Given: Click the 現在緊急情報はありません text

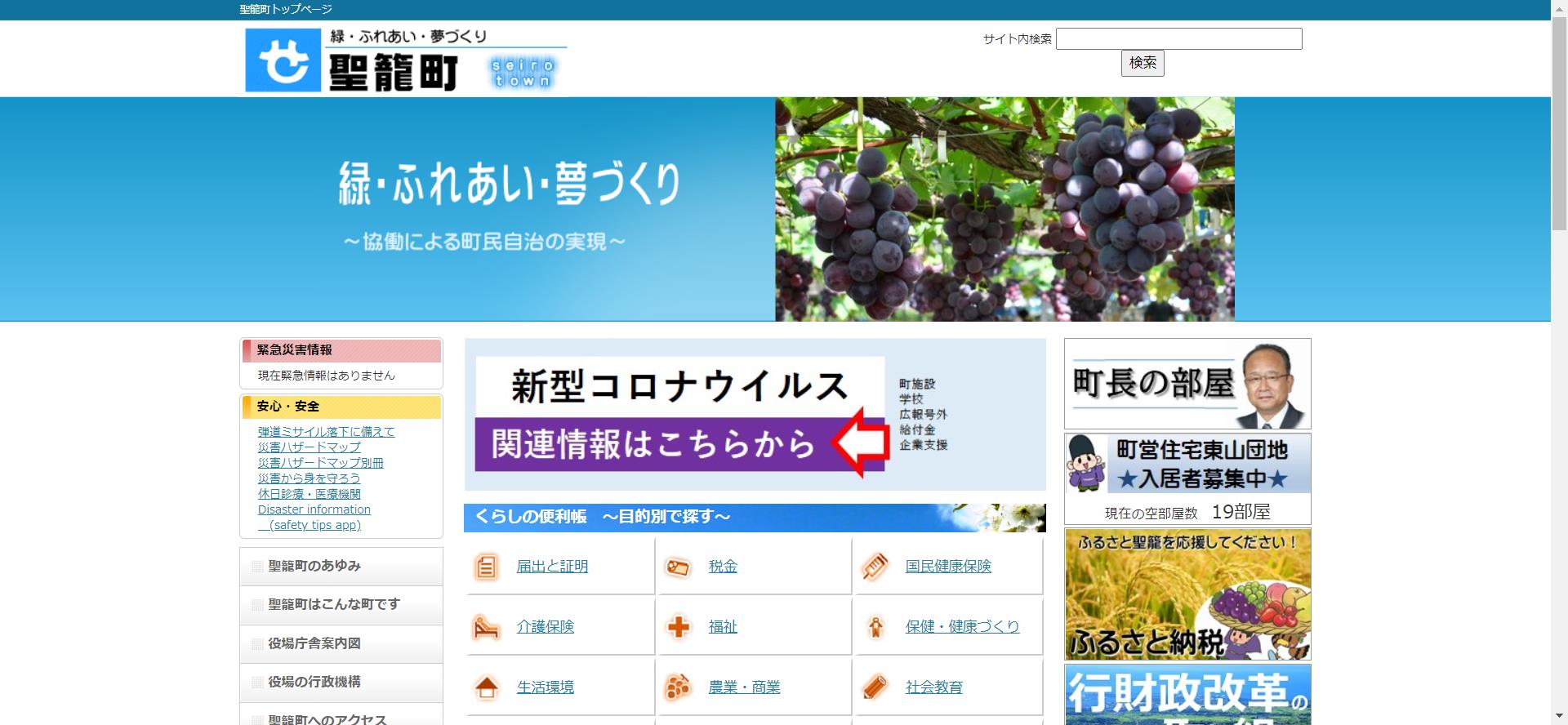Looking at the screenshot, I should pyautogui.click(x=326, y=376).
